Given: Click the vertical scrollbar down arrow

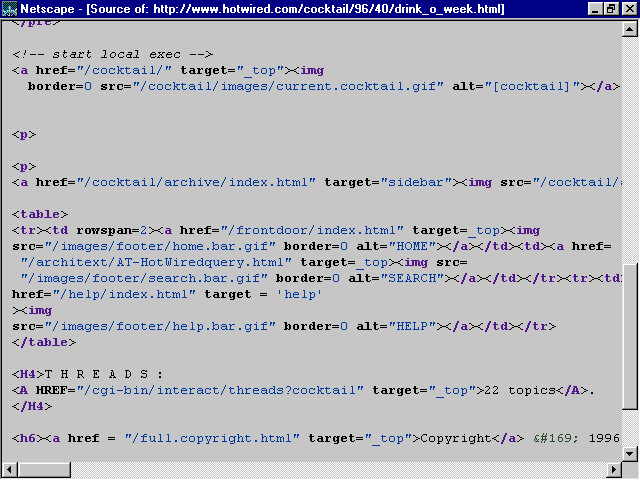Looking at the screenshot, I should click(x=630, y=453).
